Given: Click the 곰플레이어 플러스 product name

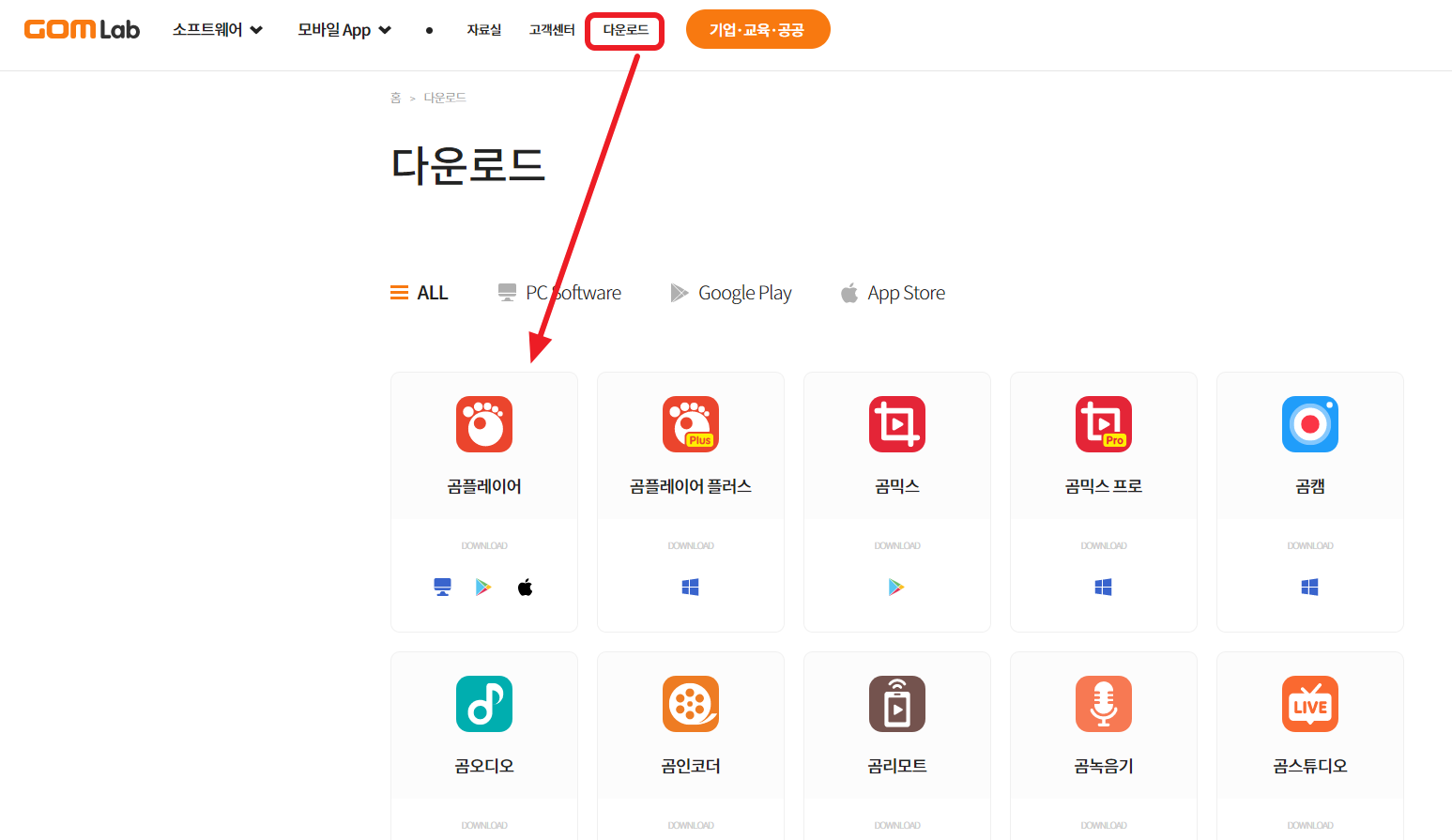Looking at the screenshot, I should tap(691, 486).
